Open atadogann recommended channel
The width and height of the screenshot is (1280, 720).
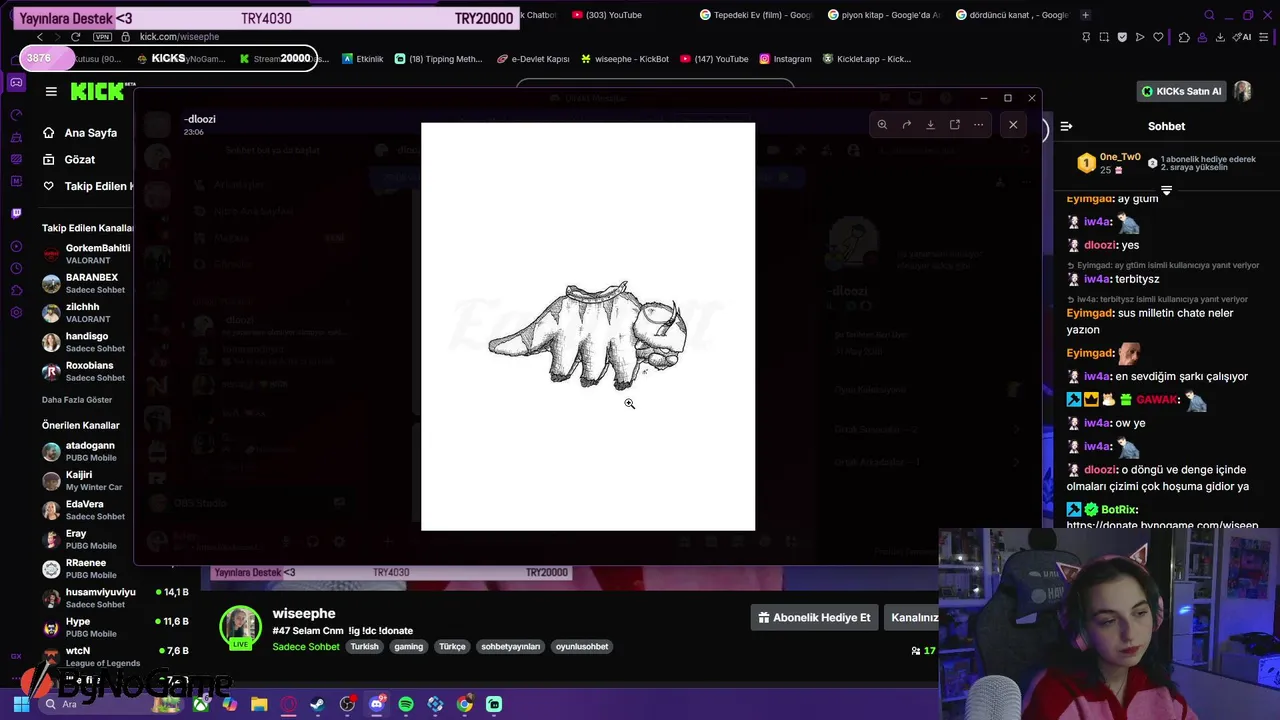coord(87,451)
